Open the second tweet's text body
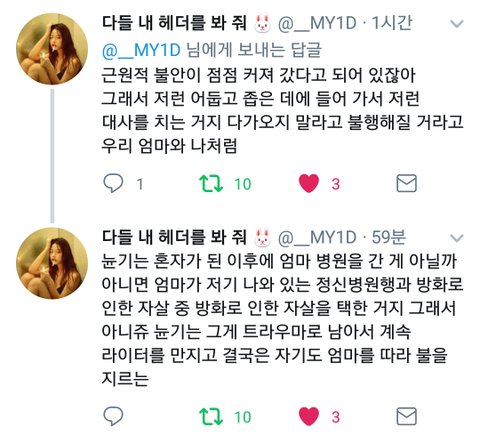This screenshot has width=480, height=435. click(282, 320)
